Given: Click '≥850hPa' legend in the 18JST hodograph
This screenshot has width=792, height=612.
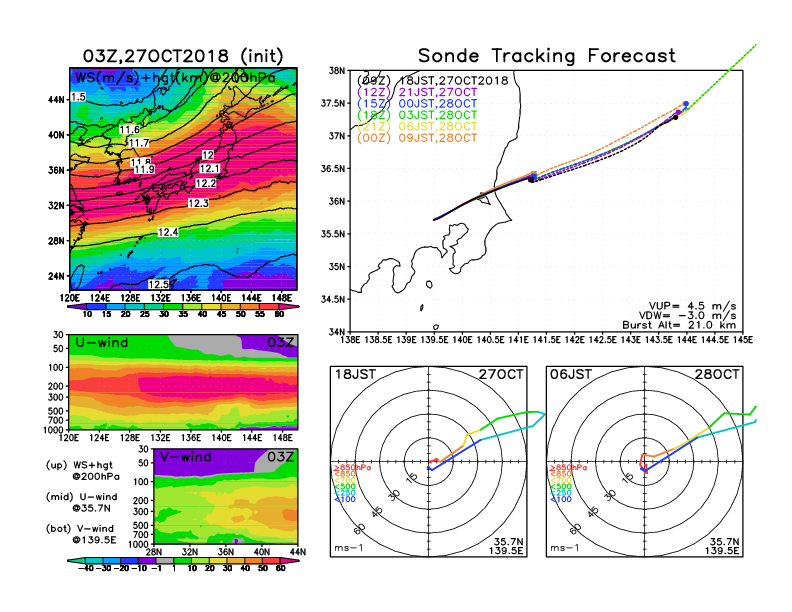Looking at the screenshot, I should (353, 468).
